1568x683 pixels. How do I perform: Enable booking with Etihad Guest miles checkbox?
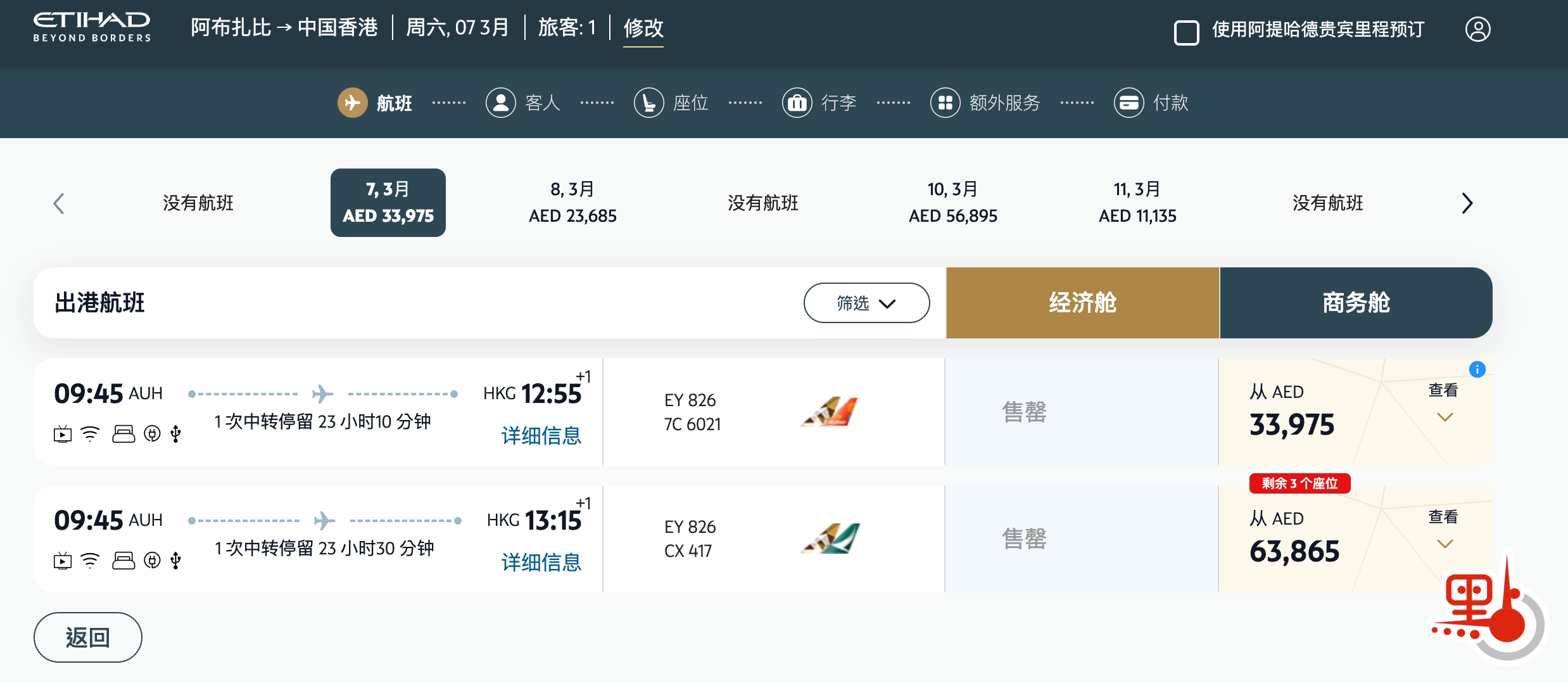pos(1186,32)
